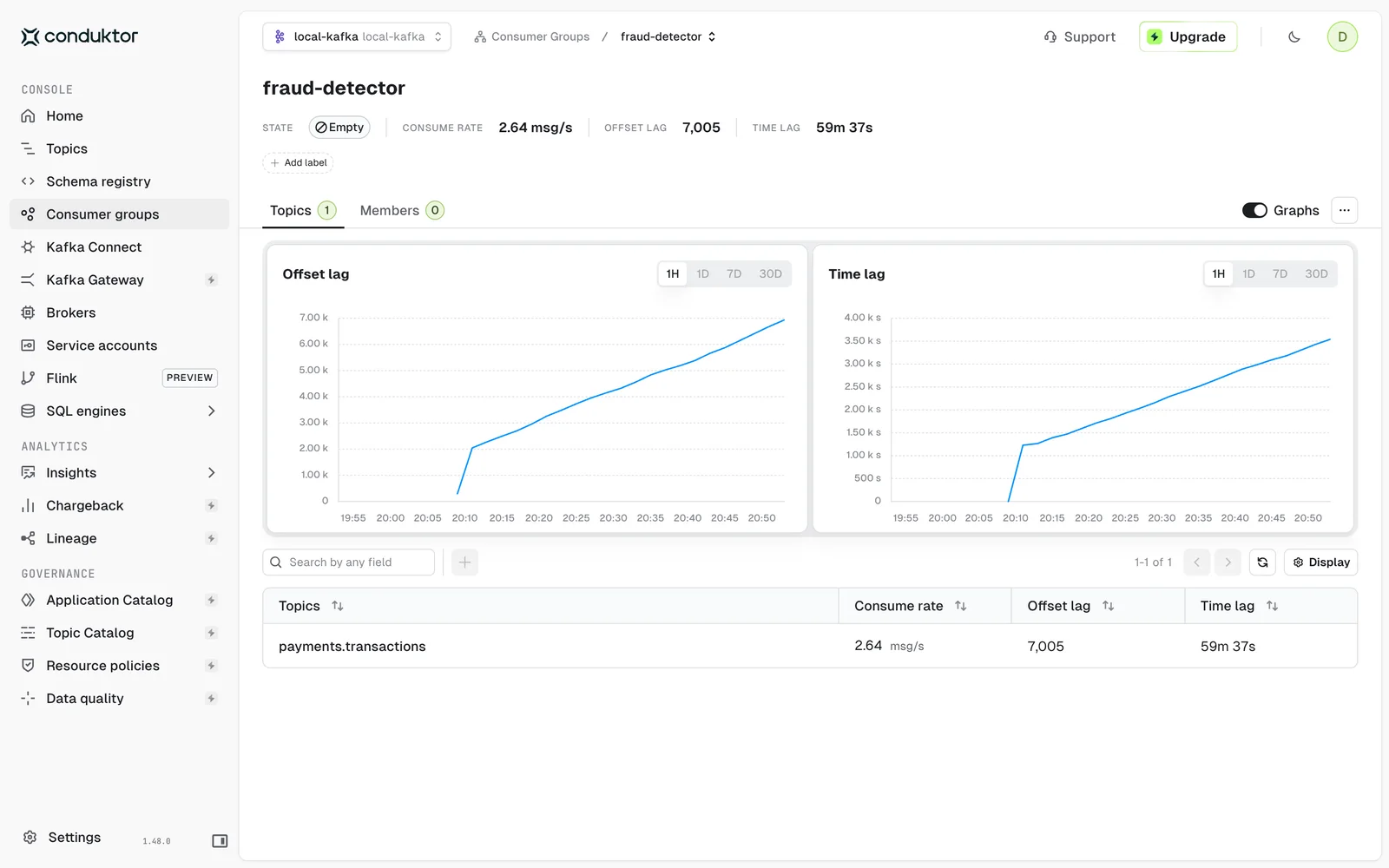The width and height of the screenshot is (1389, 868).
Task: Select 30D range for Time lag
Action: [x=1317, y=274]
